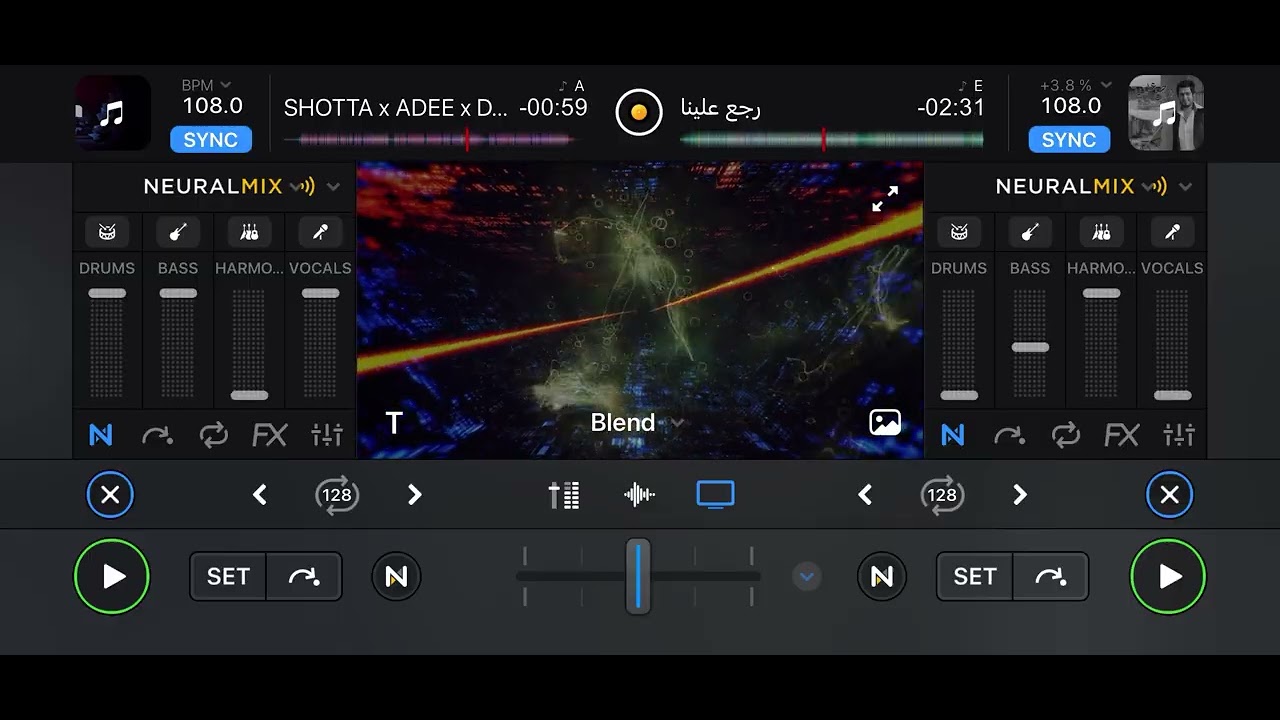
Task: Mute drums on left deck
Action: [x=107, y=232]
